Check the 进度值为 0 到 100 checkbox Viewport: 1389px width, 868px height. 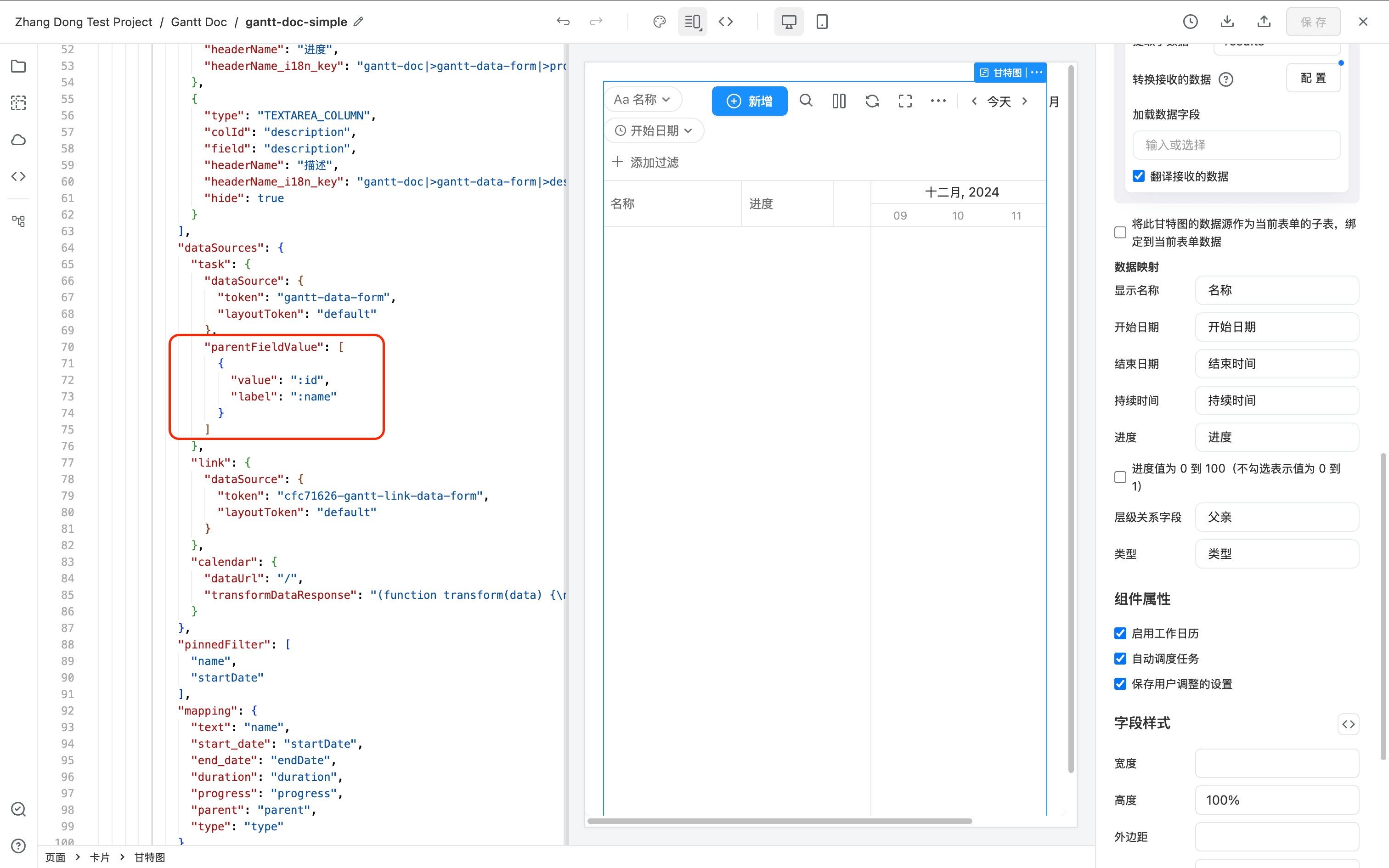(1120, 477)
